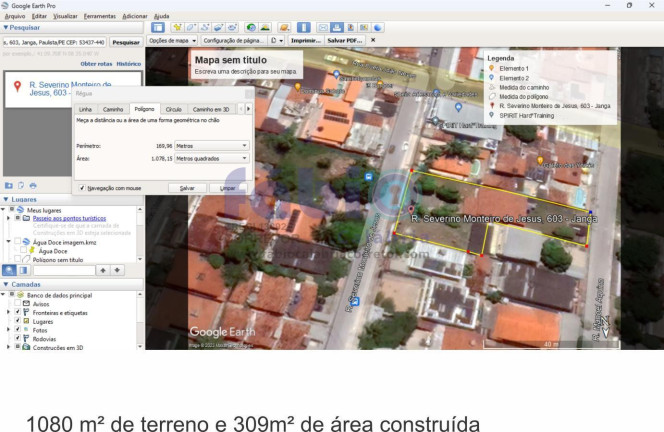Enable the Avisos layer checkbox
This screenshot has height=432, width=664.
(x=18, y=304)
